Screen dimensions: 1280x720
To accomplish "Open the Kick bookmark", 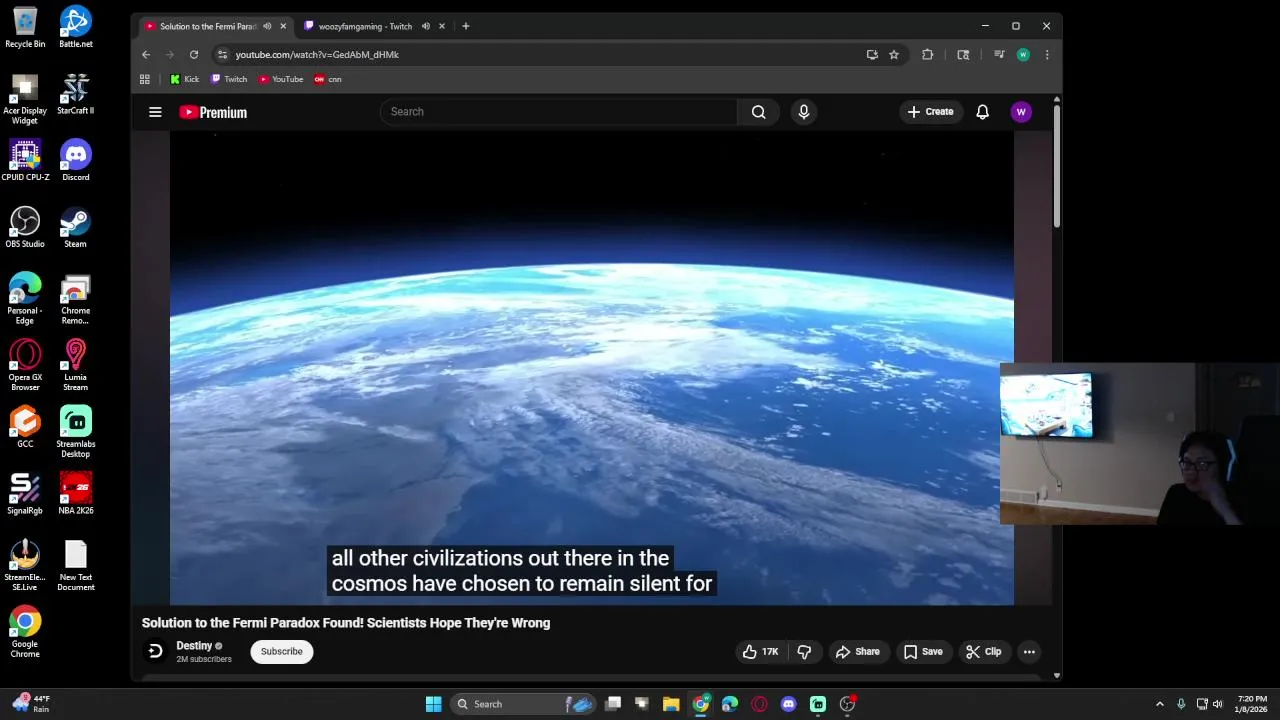I will coord(185,79).
